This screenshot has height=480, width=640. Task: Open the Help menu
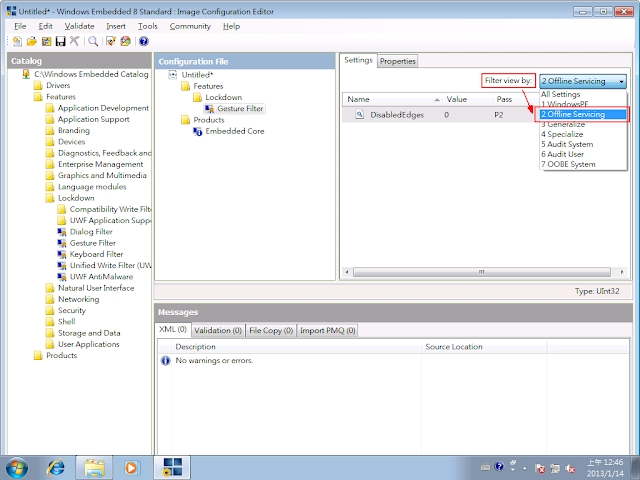pyautogui.click(x=231, y=27)
